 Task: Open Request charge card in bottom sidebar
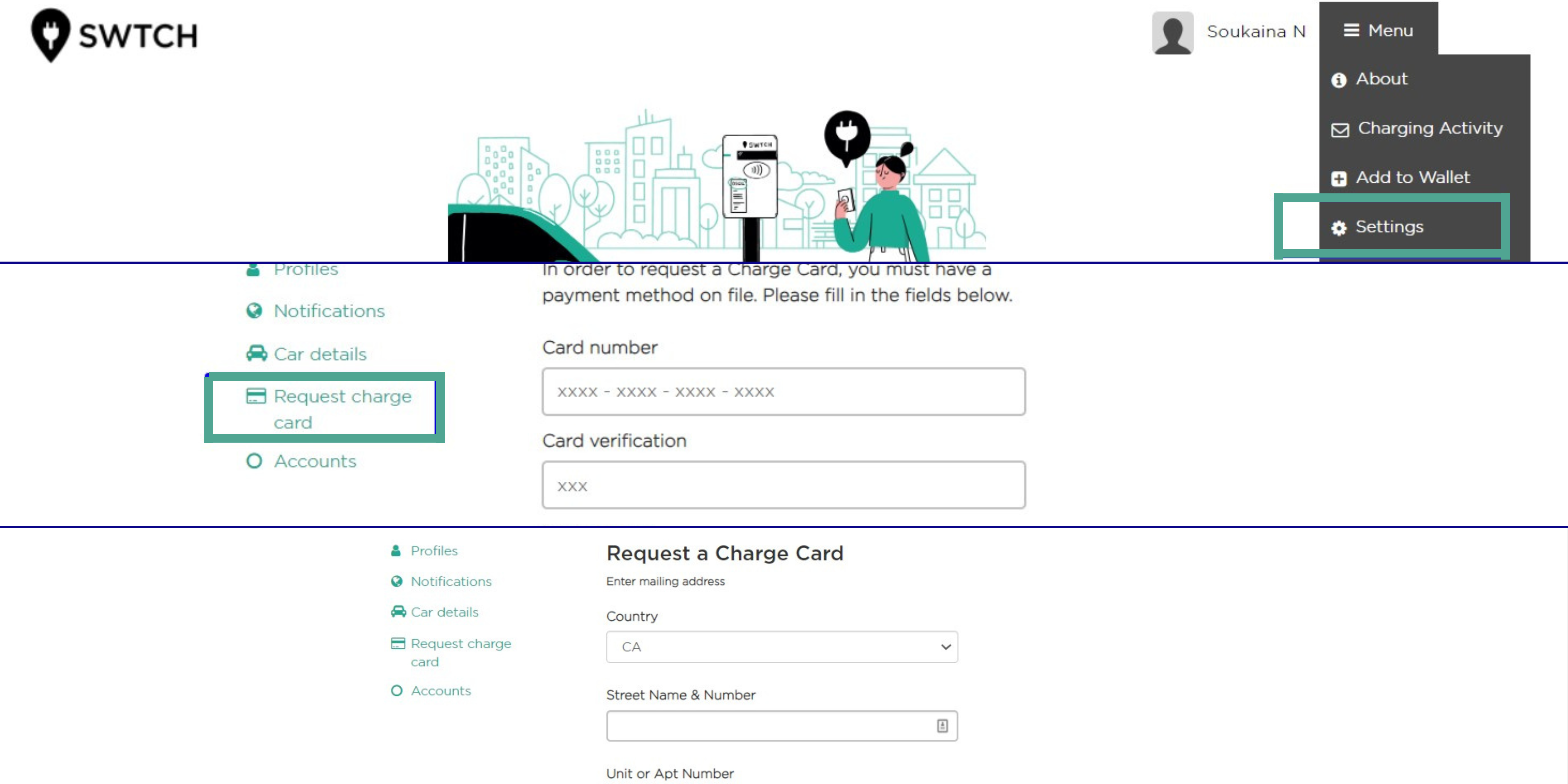pos(461,652)
